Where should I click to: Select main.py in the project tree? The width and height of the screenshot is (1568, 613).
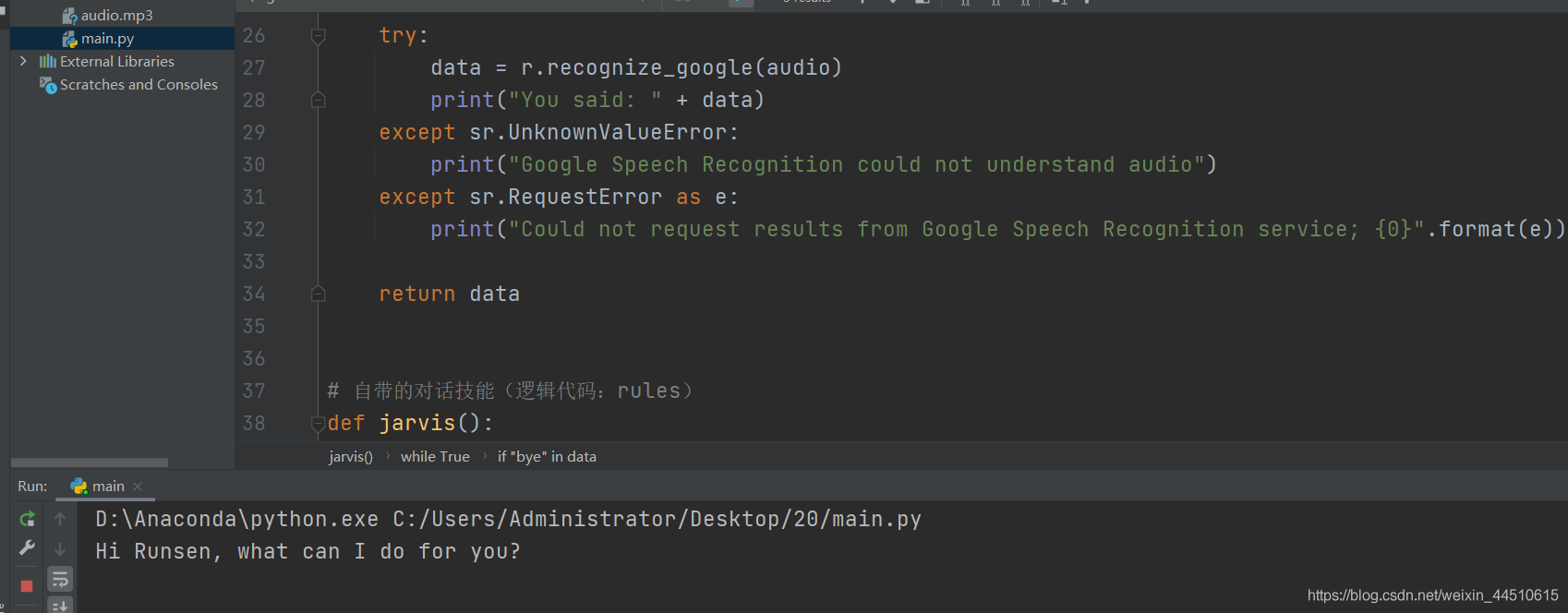[x=107, y=39]
